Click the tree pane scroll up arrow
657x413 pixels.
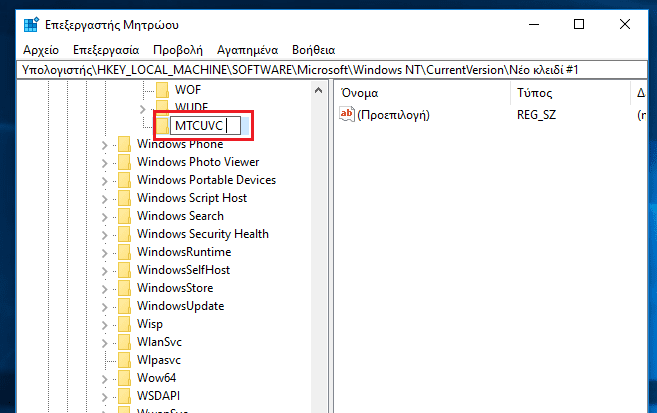(x=318, y=90)
